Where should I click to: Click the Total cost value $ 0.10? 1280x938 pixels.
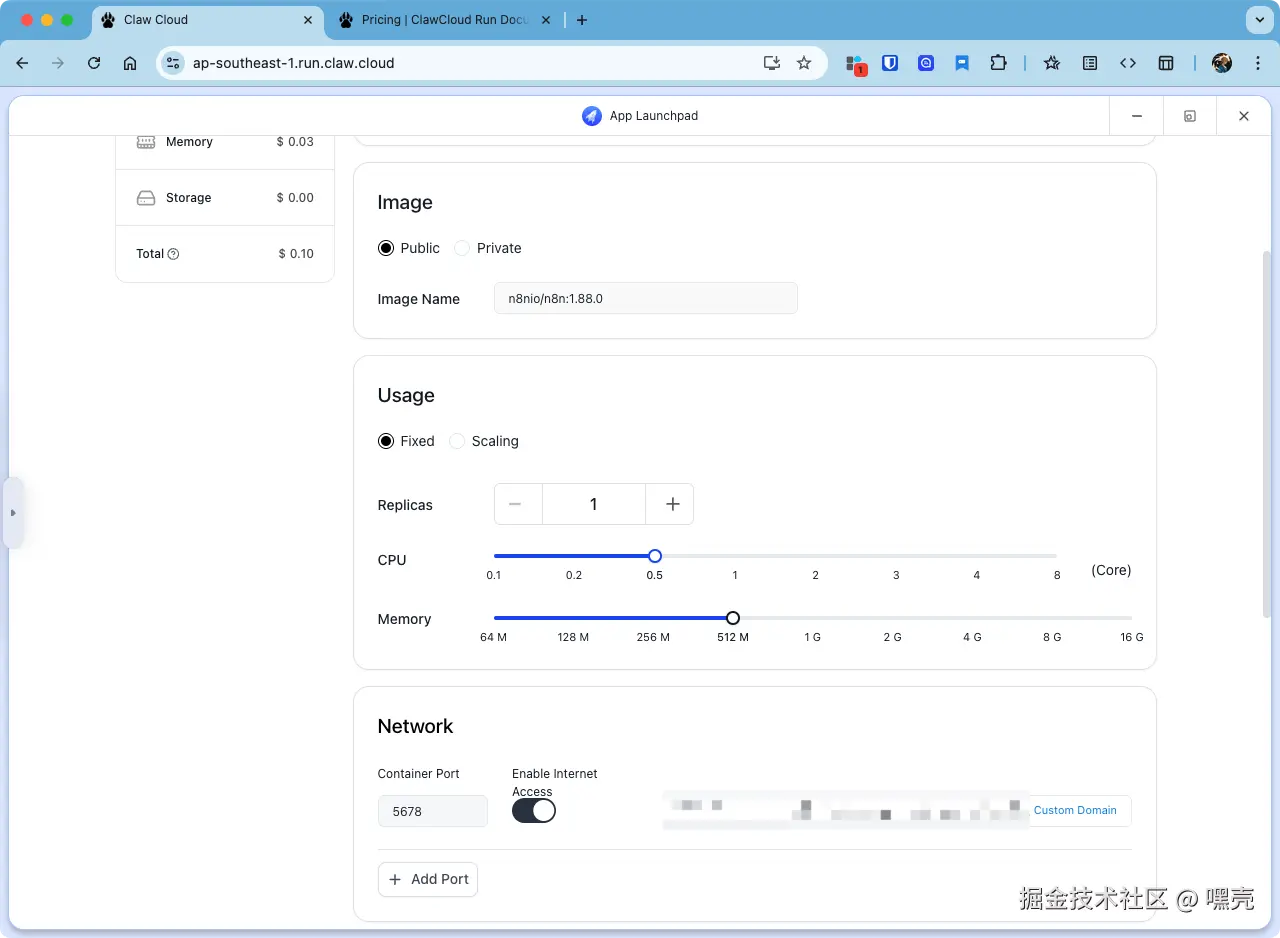[x=296, y=254]
